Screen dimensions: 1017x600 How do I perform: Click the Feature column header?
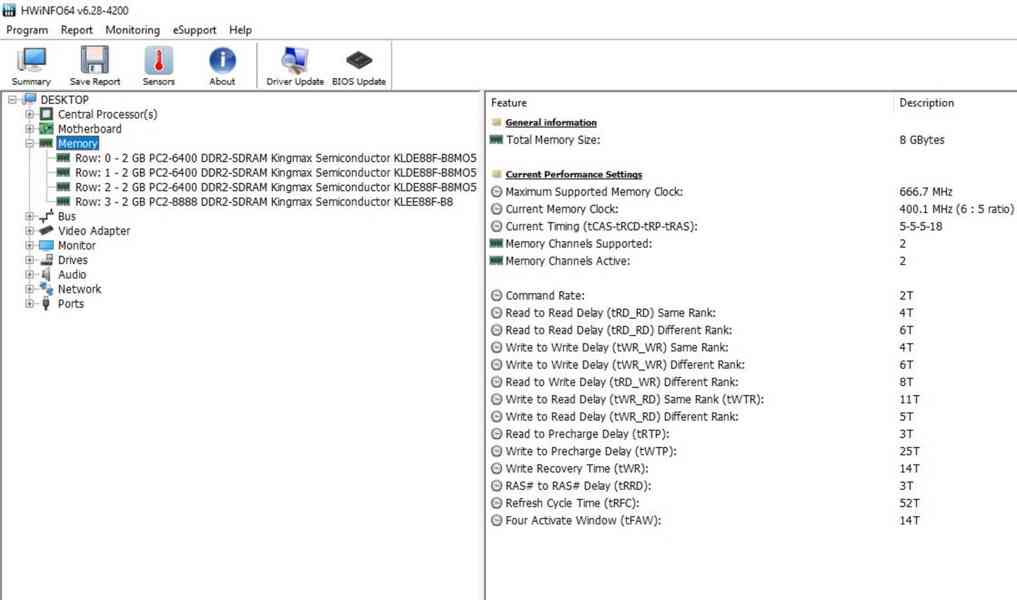[509, 102]
